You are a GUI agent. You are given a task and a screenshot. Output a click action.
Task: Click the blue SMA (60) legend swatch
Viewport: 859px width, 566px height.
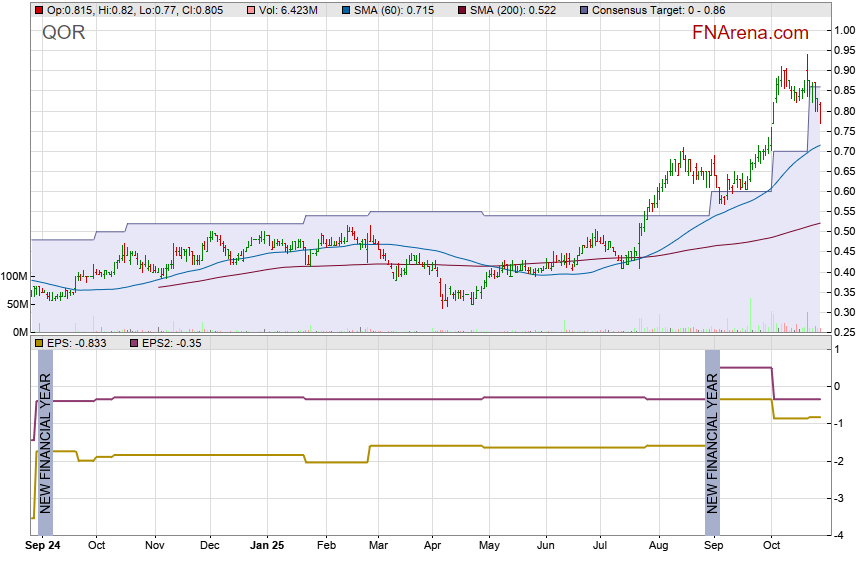click(345, 10)
